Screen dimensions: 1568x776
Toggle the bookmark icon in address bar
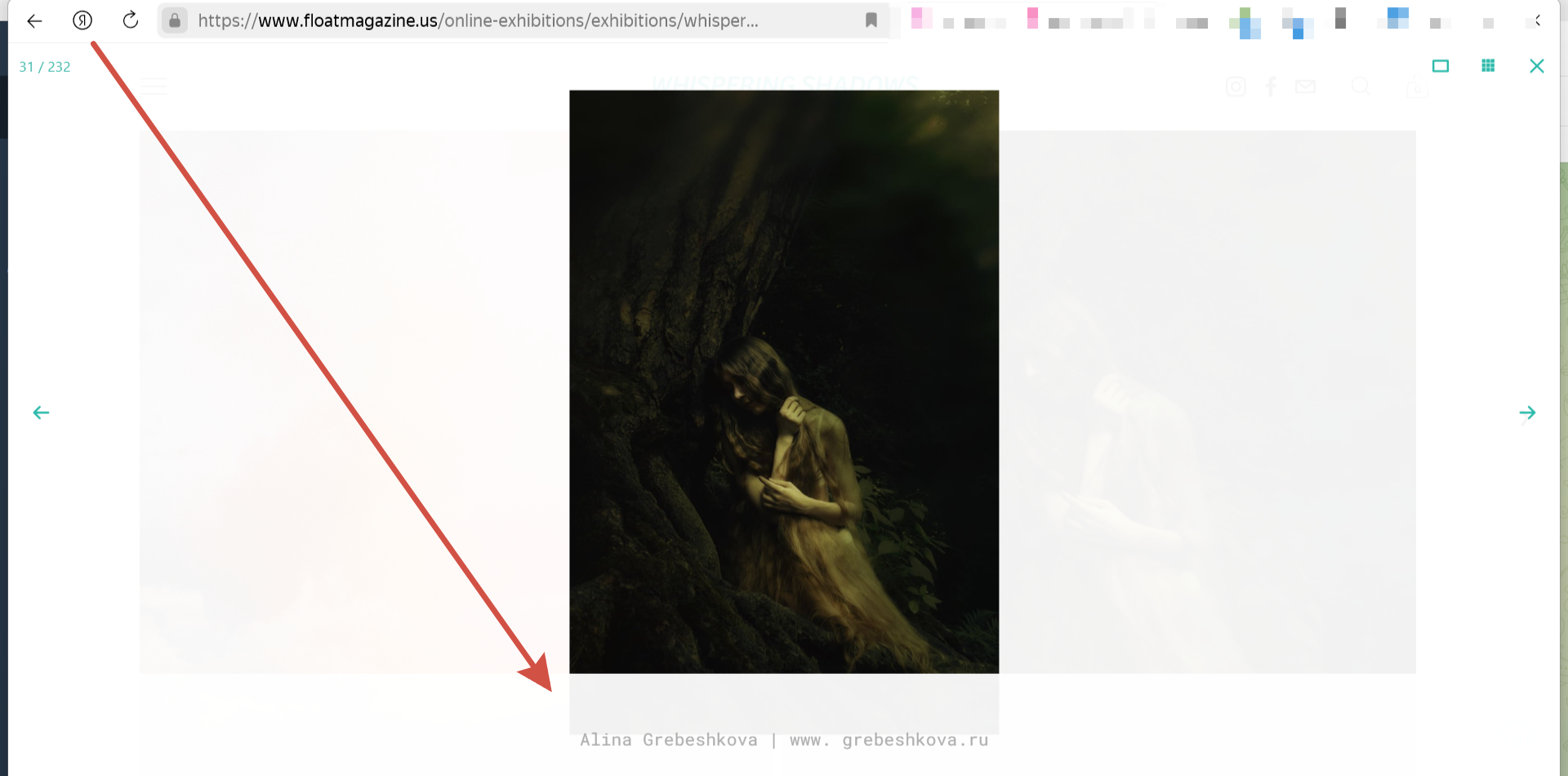(x=871, y=20)
